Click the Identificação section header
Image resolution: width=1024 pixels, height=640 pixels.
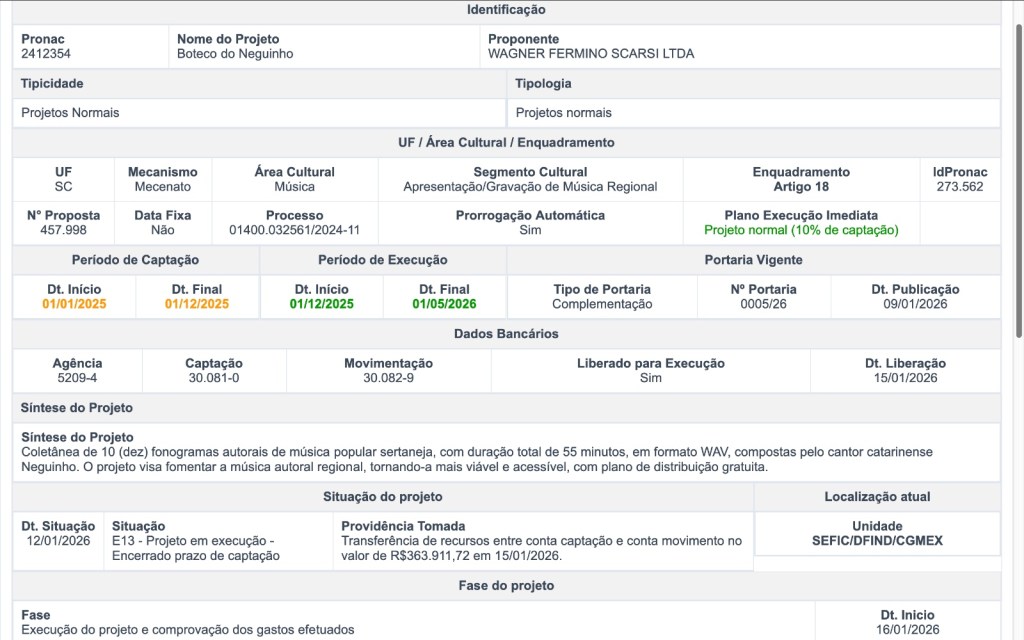[x=506, y=10]
